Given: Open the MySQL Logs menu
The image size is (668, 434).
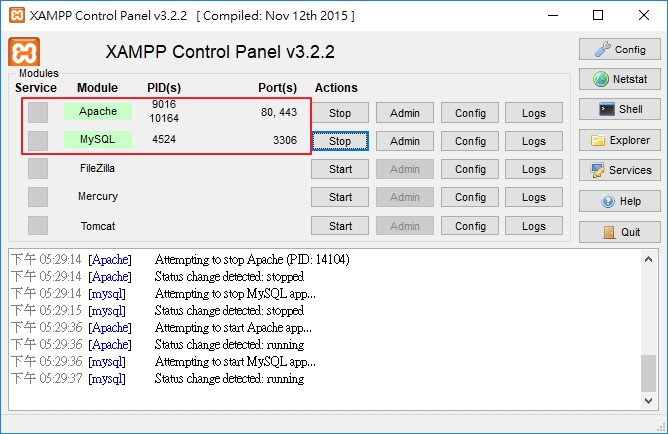Looking at the screenshot, I should pyautogui.click(x=534, y=141).
